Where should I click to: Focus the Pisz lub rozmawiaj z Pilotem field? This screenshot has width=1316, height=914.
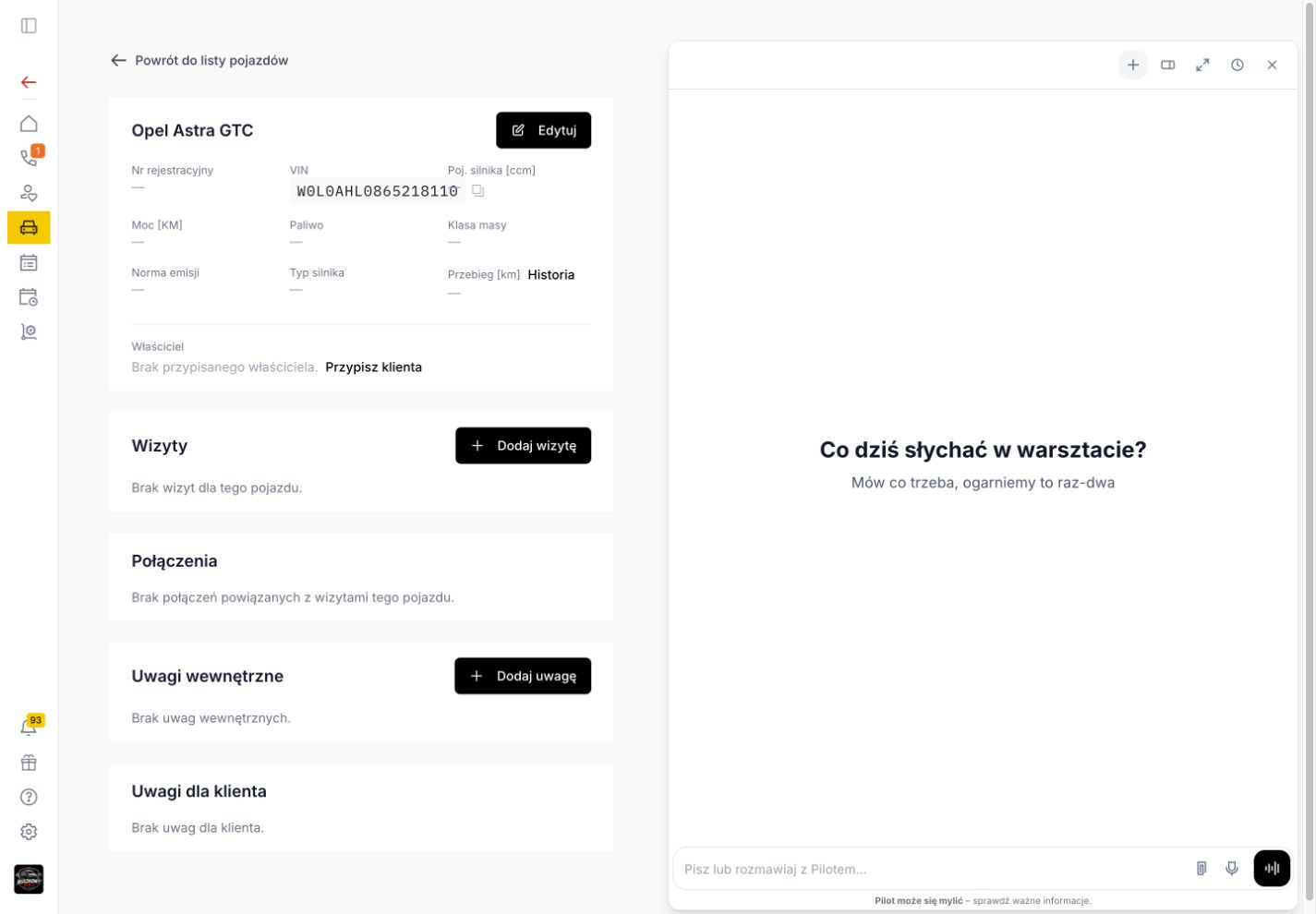933,869
